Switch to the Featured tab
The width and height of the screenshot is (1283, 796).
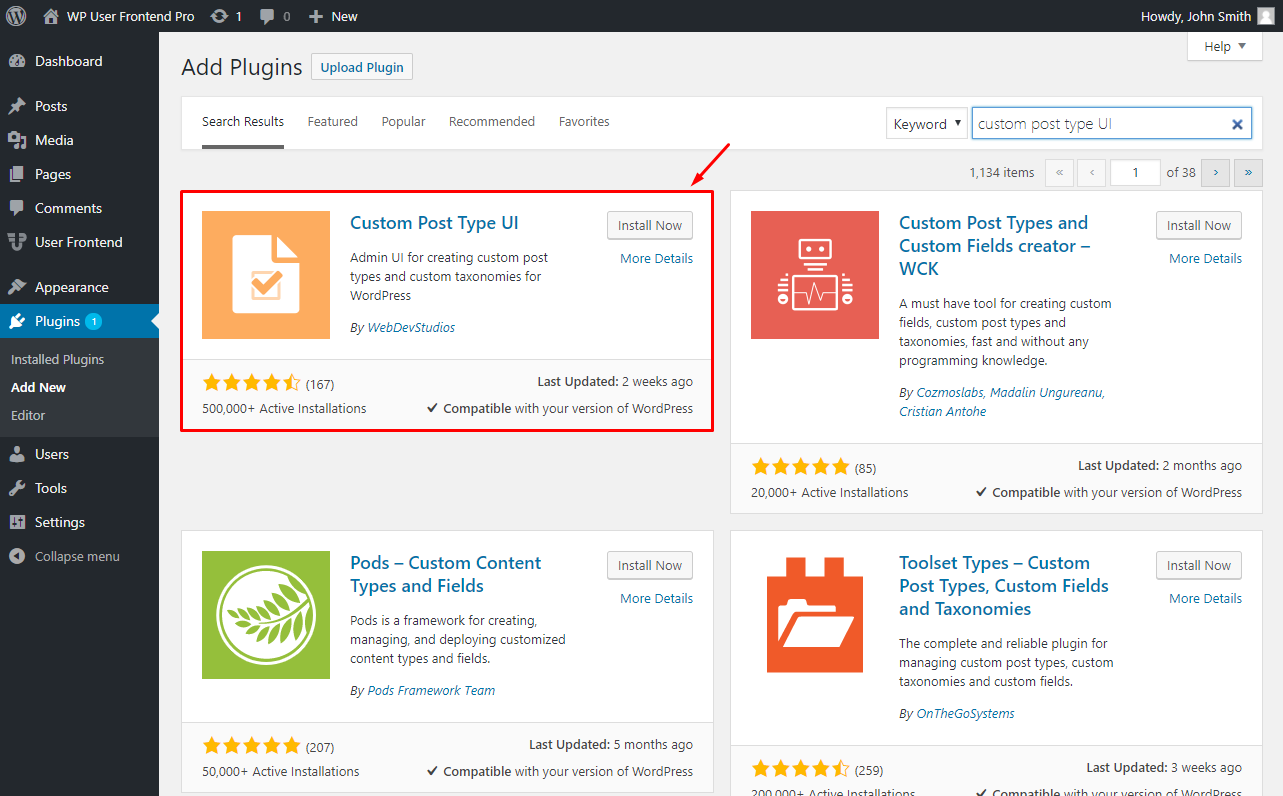[x=333, y=122]
